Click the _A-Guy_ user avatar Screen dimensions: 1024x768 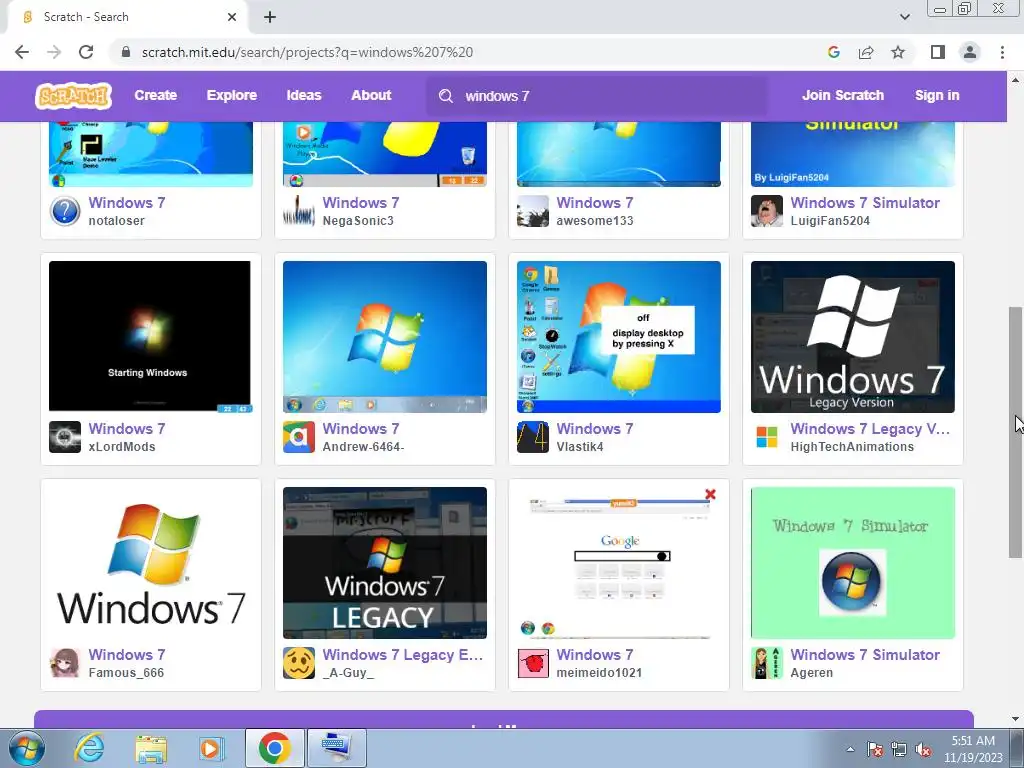[299, 663]
